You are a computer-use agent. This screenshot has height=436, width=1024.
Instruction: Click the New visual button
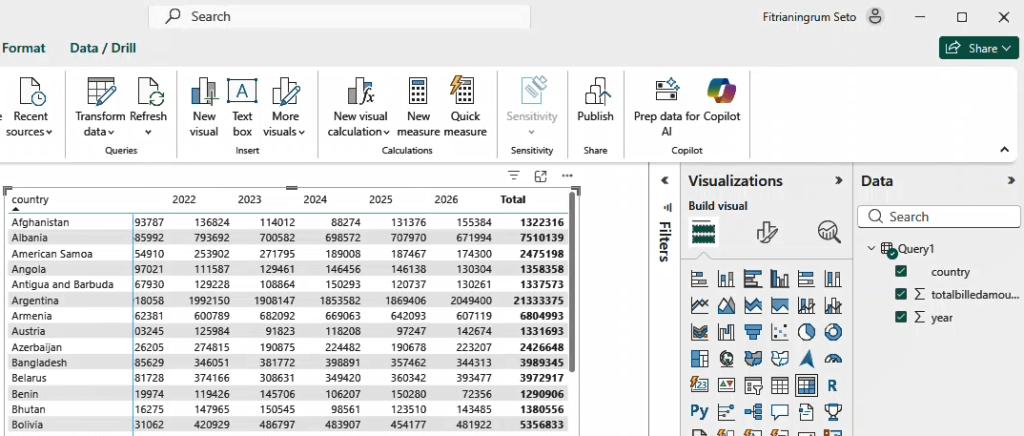click(x=204, y=108)
